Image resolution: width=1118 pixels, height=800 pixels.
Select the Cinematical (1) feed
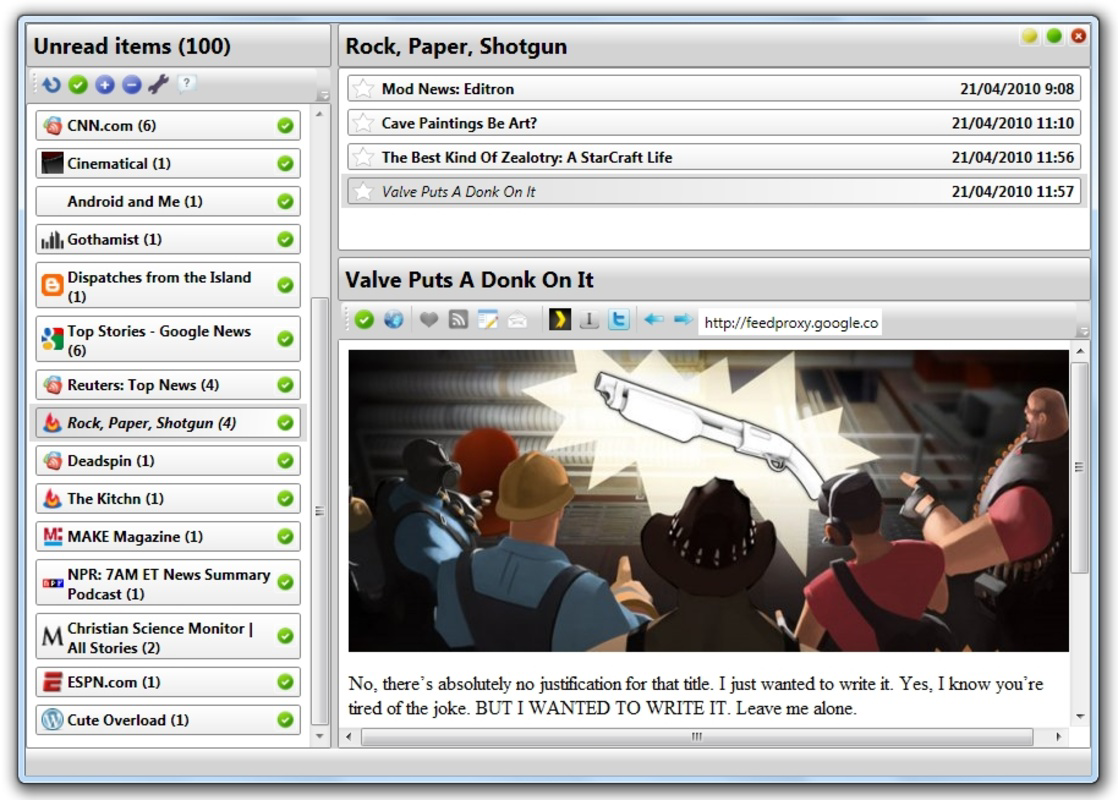point(168,163)
